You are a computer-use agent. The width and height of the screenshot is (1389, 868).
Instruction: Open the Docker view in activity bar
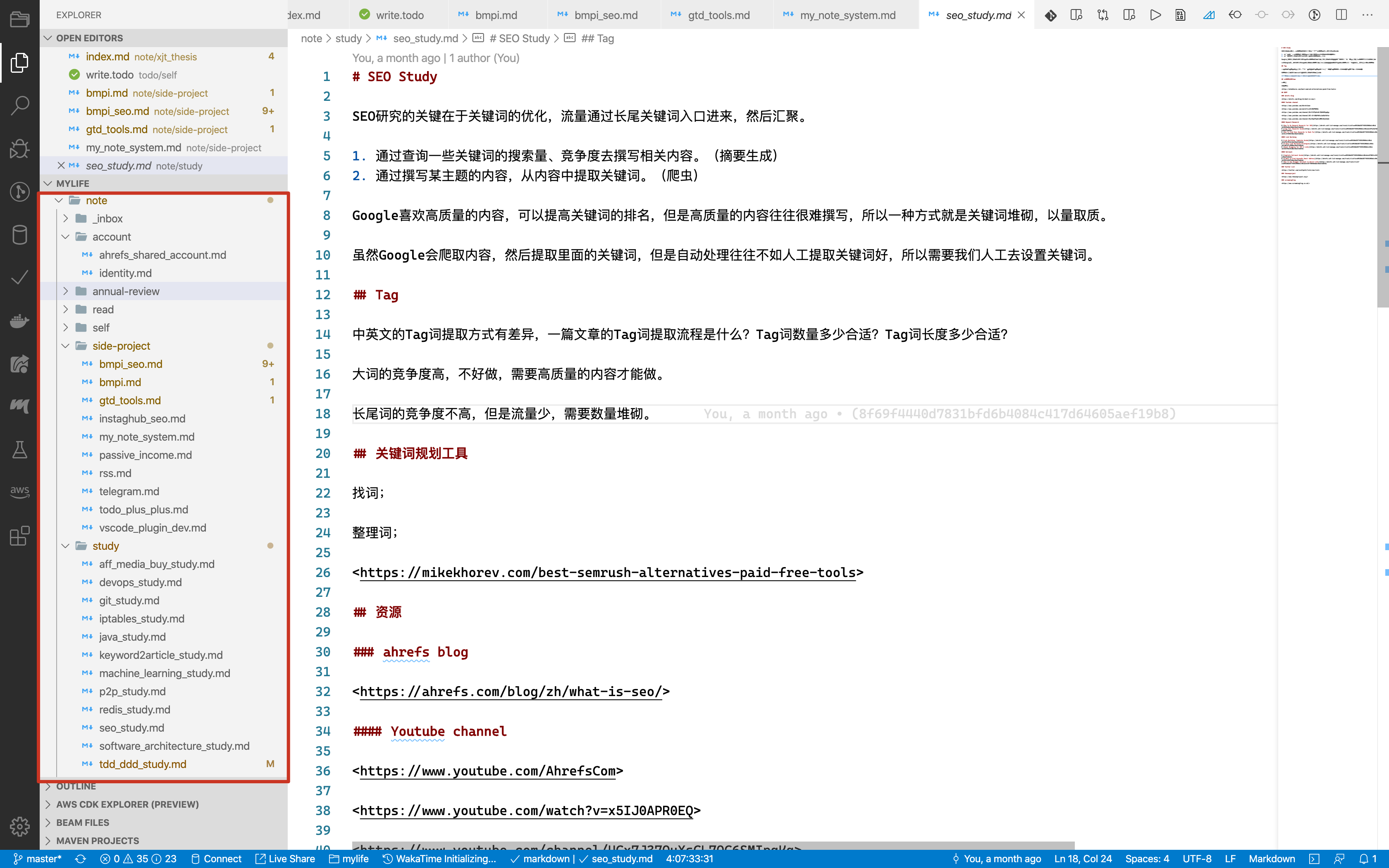point(19,320)
